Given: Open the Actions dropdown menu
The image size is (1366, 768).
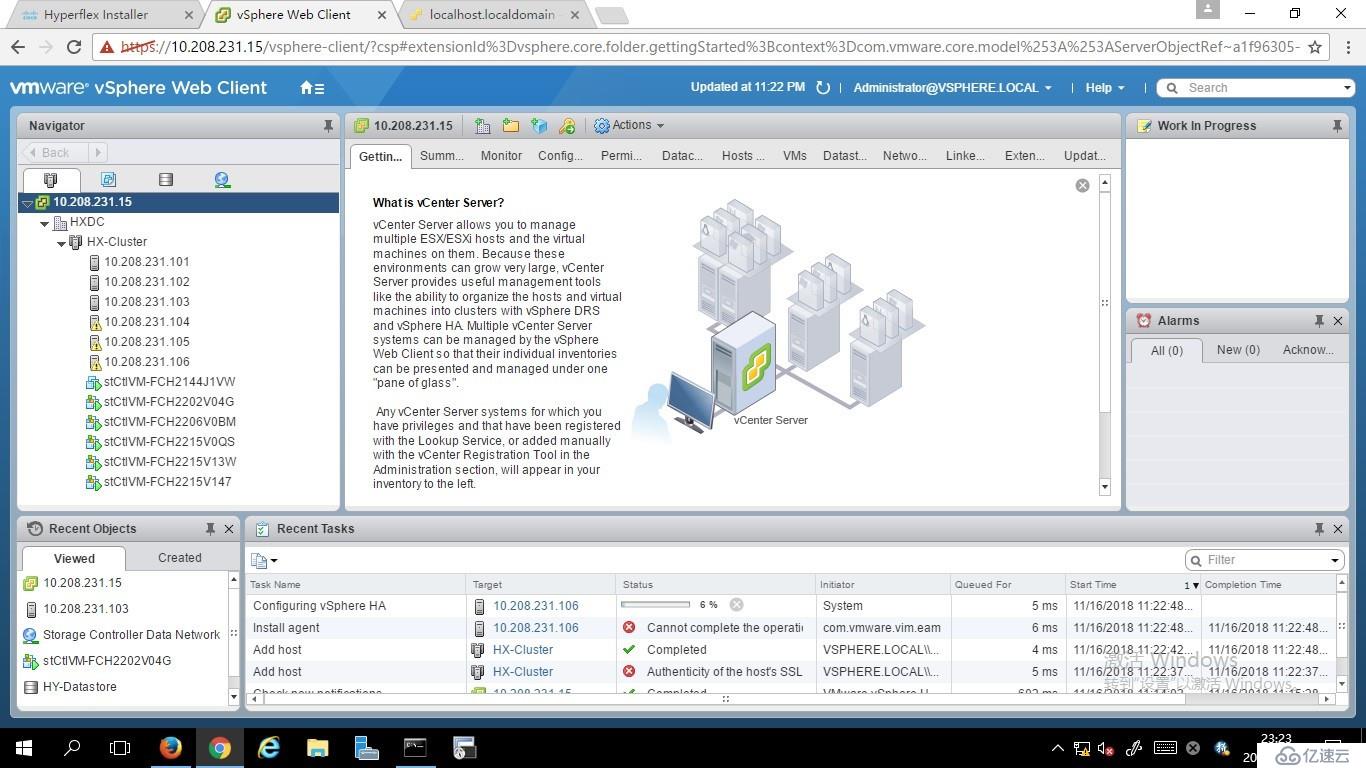Looking at the screenshot, I should [x=629, y=126].
